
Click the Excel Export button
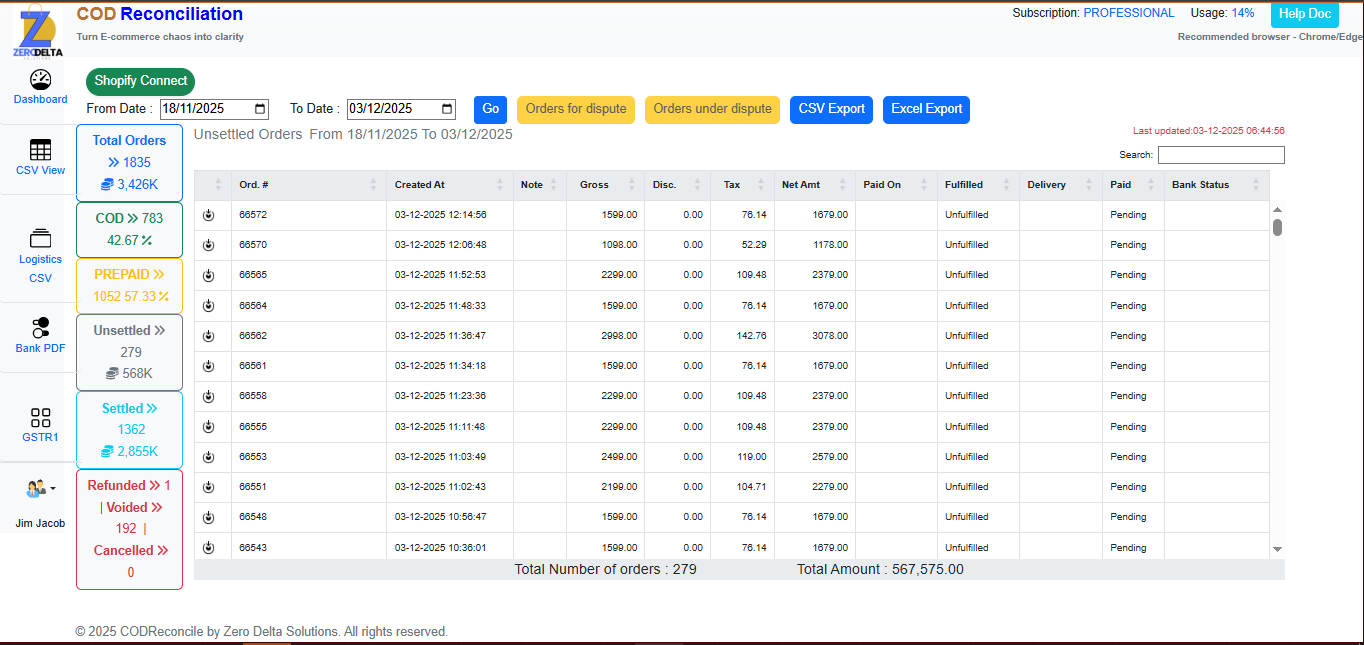click(926, 109)
